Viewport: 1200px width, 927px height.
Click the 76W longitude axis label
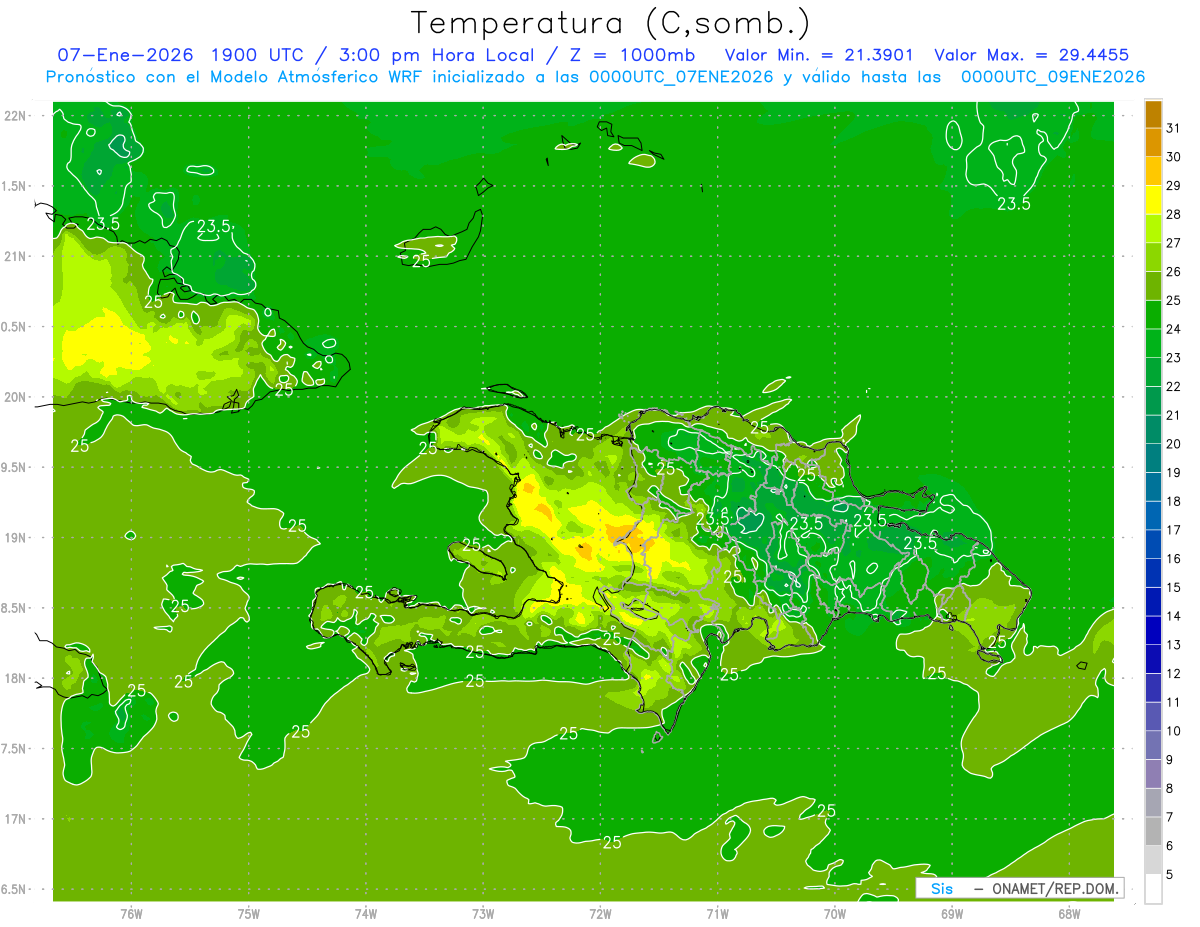pyautogui.click(x=131, y=913)
